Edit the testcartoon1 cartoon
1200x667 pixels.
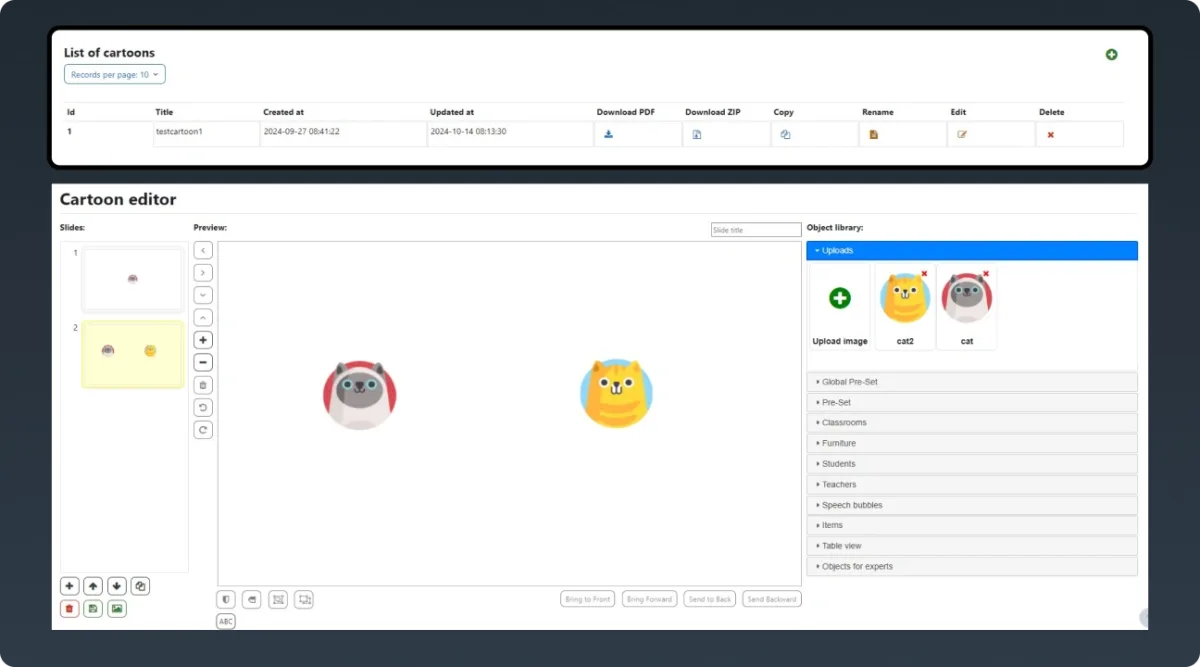point(962,134)
